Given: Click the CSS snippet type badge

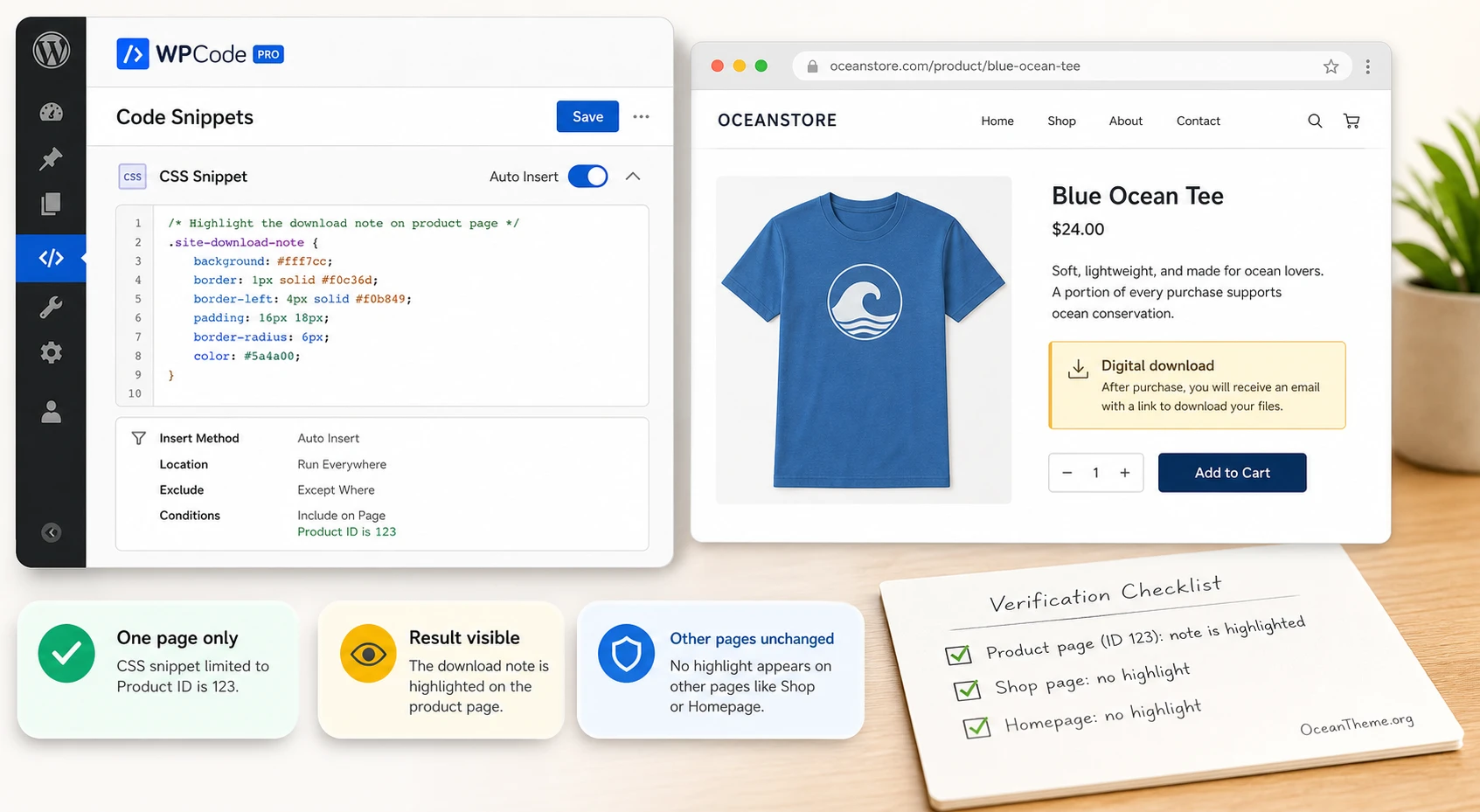Looking at the screenshot, I should pos(132,177).
